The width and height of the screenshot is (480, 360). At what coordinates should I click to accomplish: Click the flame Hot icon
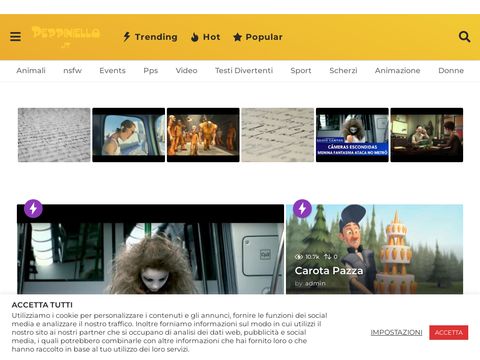point(195,37)
